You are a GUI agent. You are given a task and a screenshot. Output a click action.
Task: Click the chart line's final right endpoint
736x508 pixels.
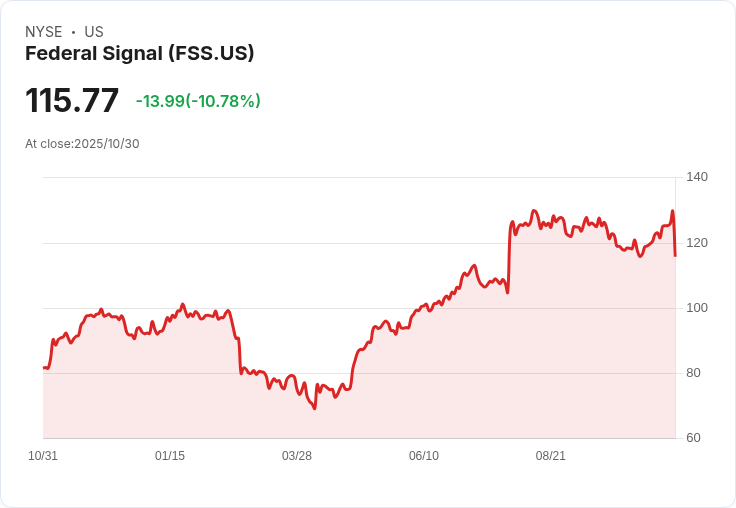point(675,256)
